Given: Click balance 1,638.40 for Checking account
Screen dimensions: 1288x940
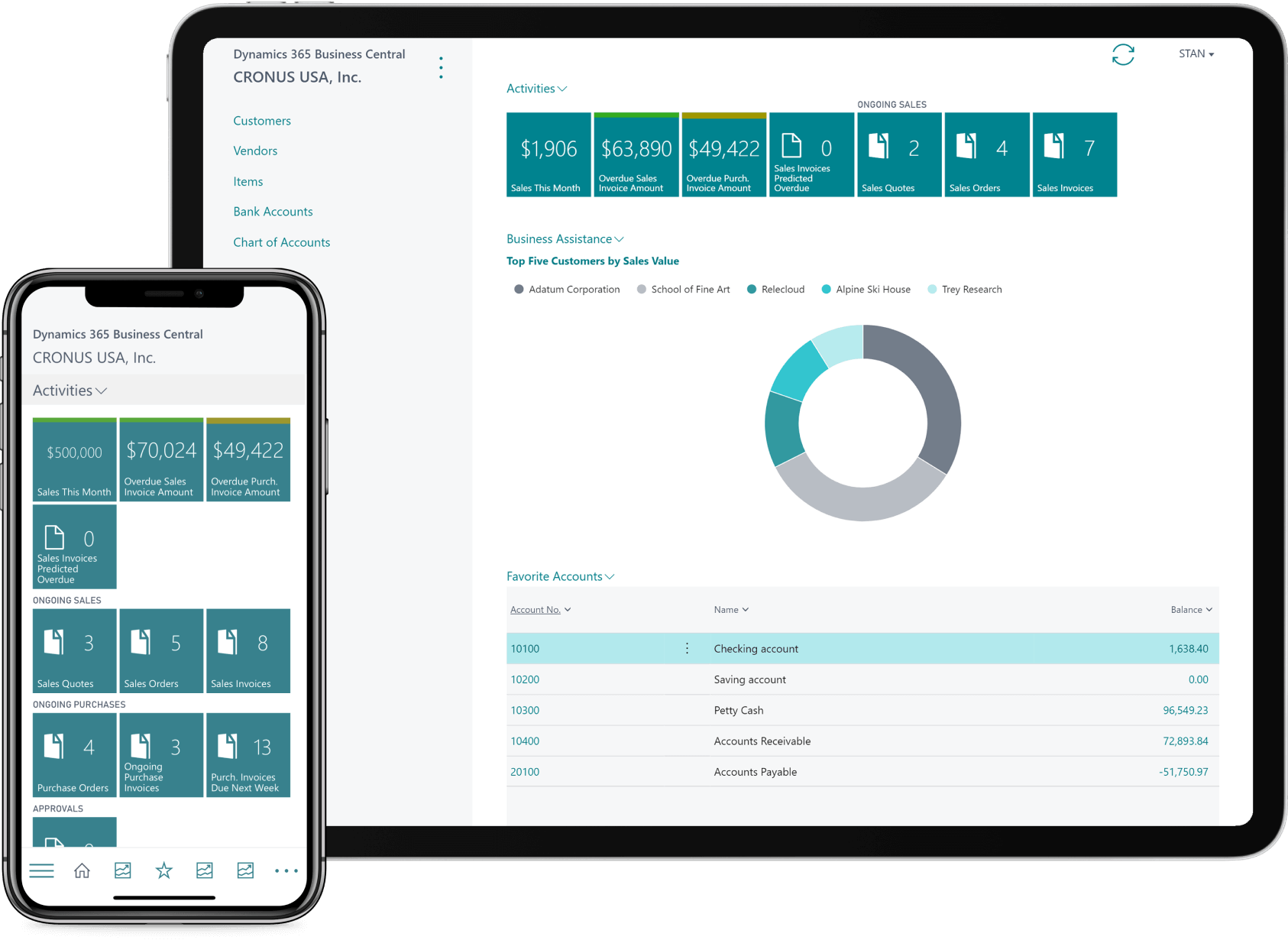Looking at the screenshot, I should [x=1189, y=649].
